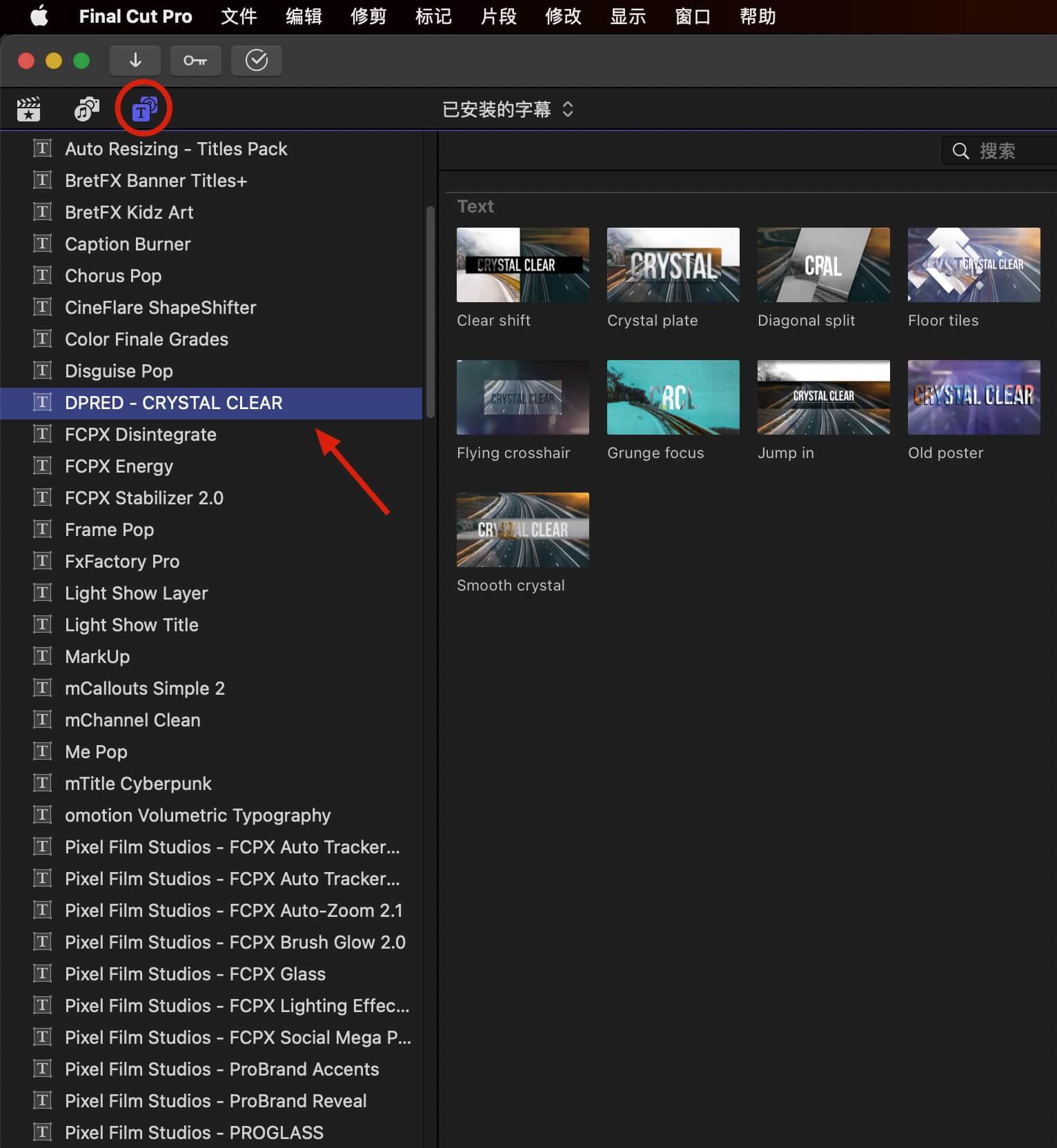Image resolution: width=1057 pixels, height=1148 pixels.
Task: Click the T icon beside Me Pop
Action: (x=43, y=751)
